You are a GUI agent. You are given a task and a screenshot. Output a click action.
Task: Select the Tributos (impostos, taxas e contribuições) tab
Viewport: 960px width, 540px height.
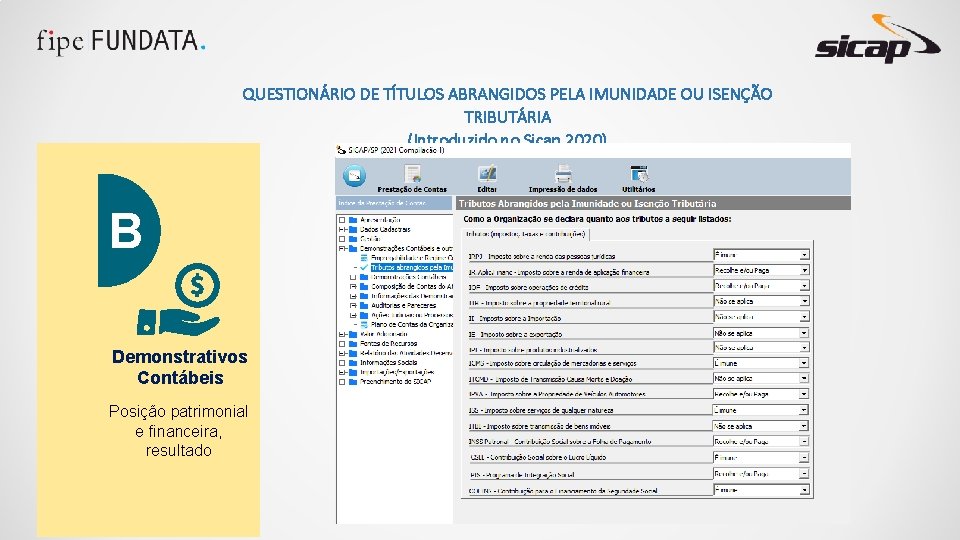pos(525,234)
